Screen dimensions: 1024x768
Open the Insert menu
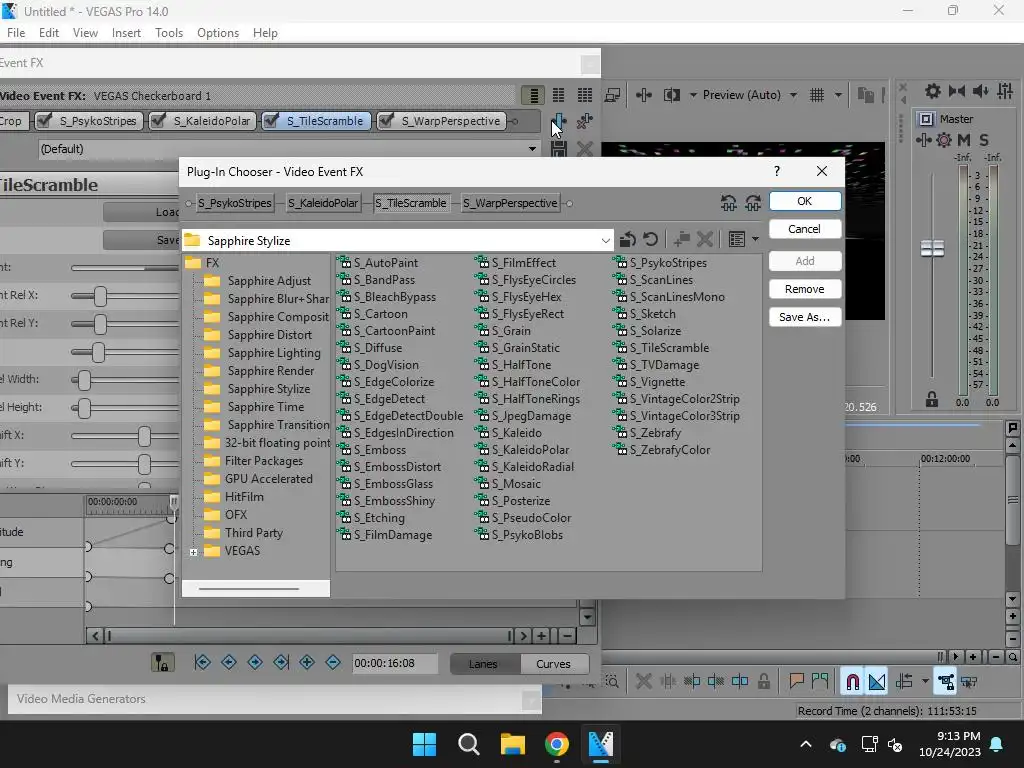pyautogui.click(x=126, y=33)
